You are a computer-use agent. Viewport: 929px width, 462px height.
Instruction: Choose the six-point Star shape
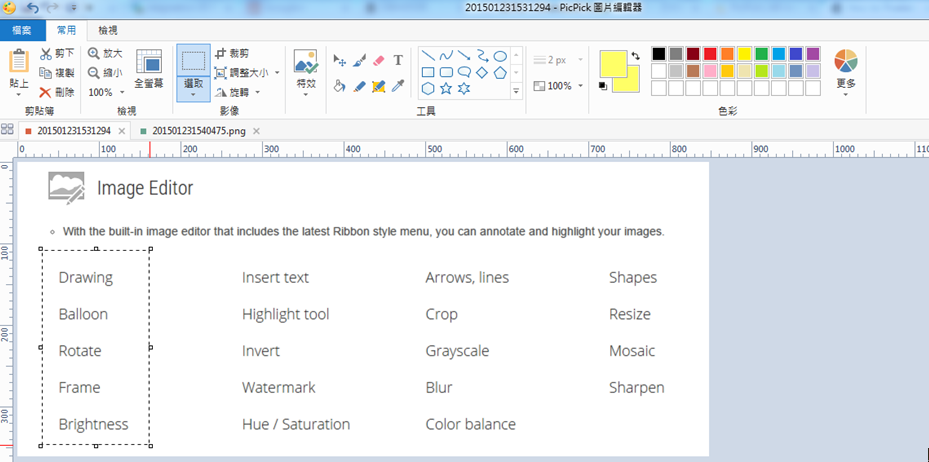pyautogui.click(x=464, y=89)
